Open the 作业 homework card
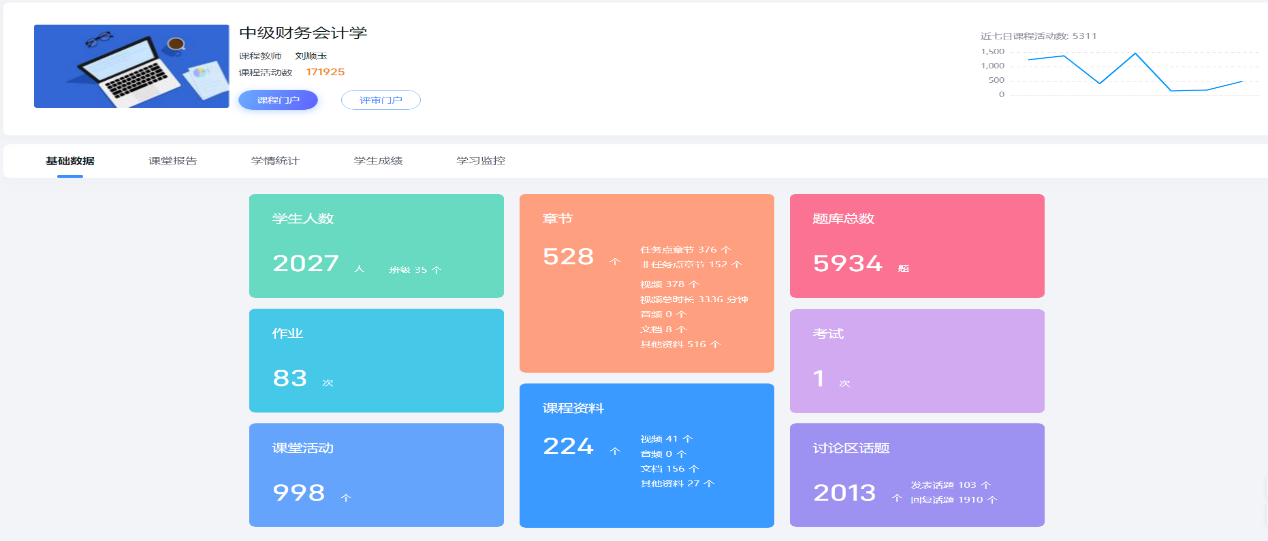 (x=376, y=360)
